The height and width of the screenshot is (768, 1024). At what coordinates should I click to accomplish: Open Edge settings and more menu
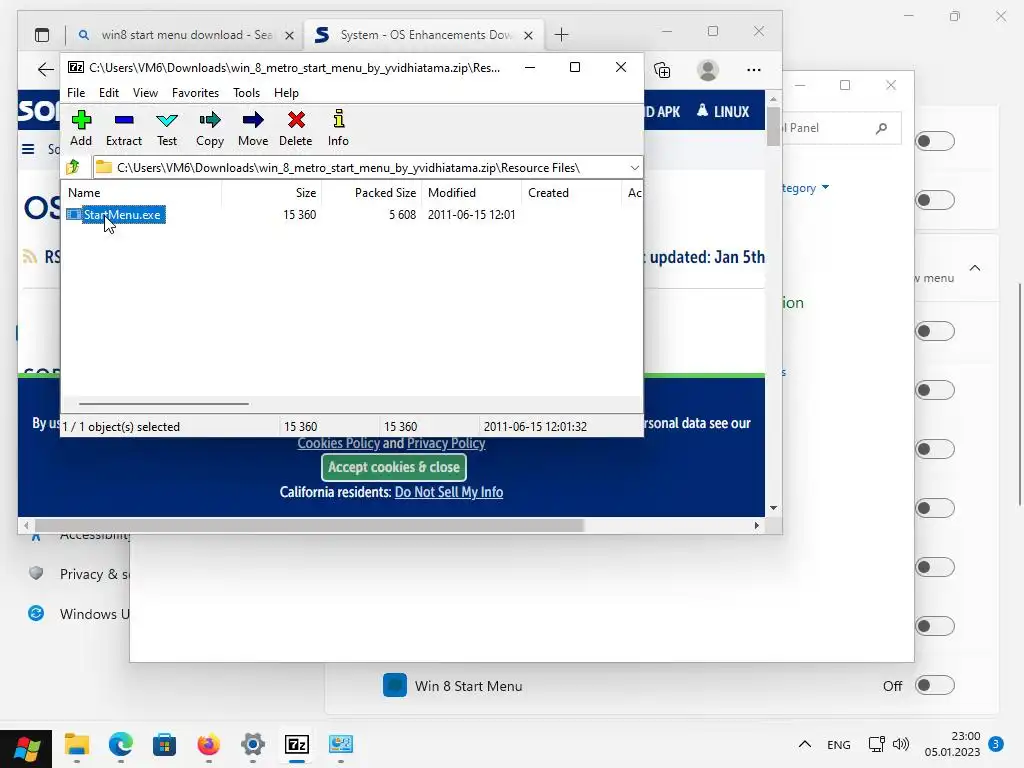(x=754, y=70)
